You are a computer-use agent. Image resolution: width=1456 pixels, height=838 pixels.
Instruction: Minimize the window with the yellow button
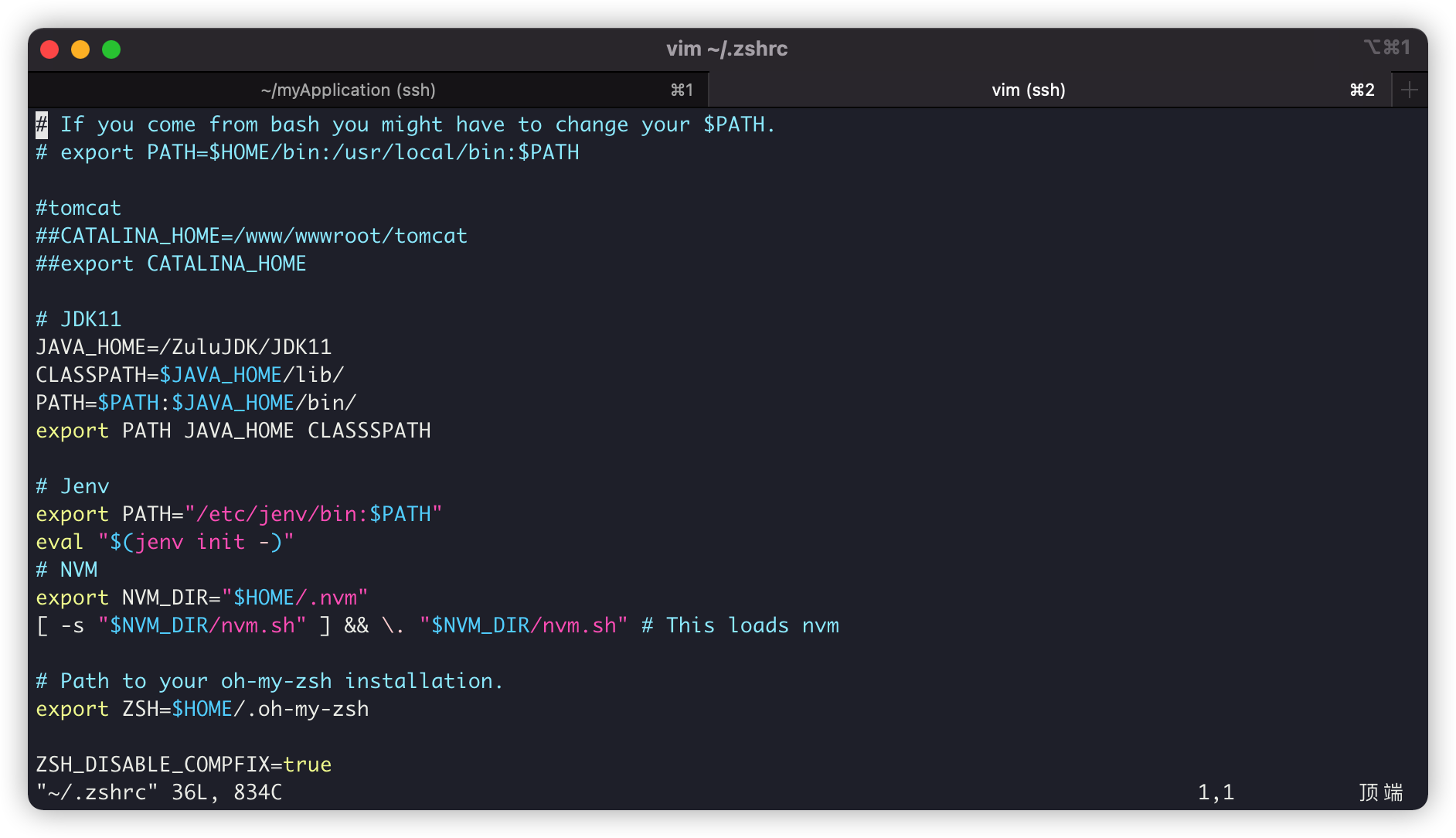tap(80, 49)
